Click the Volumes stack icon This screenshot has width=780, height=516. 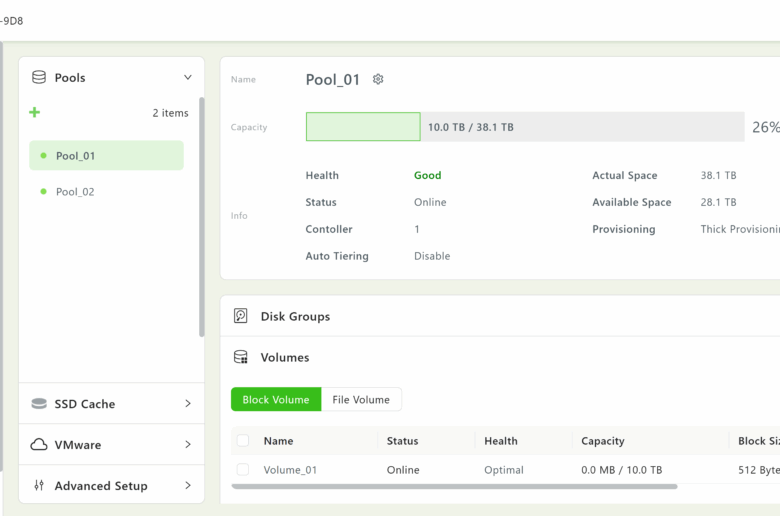[240, 357]
